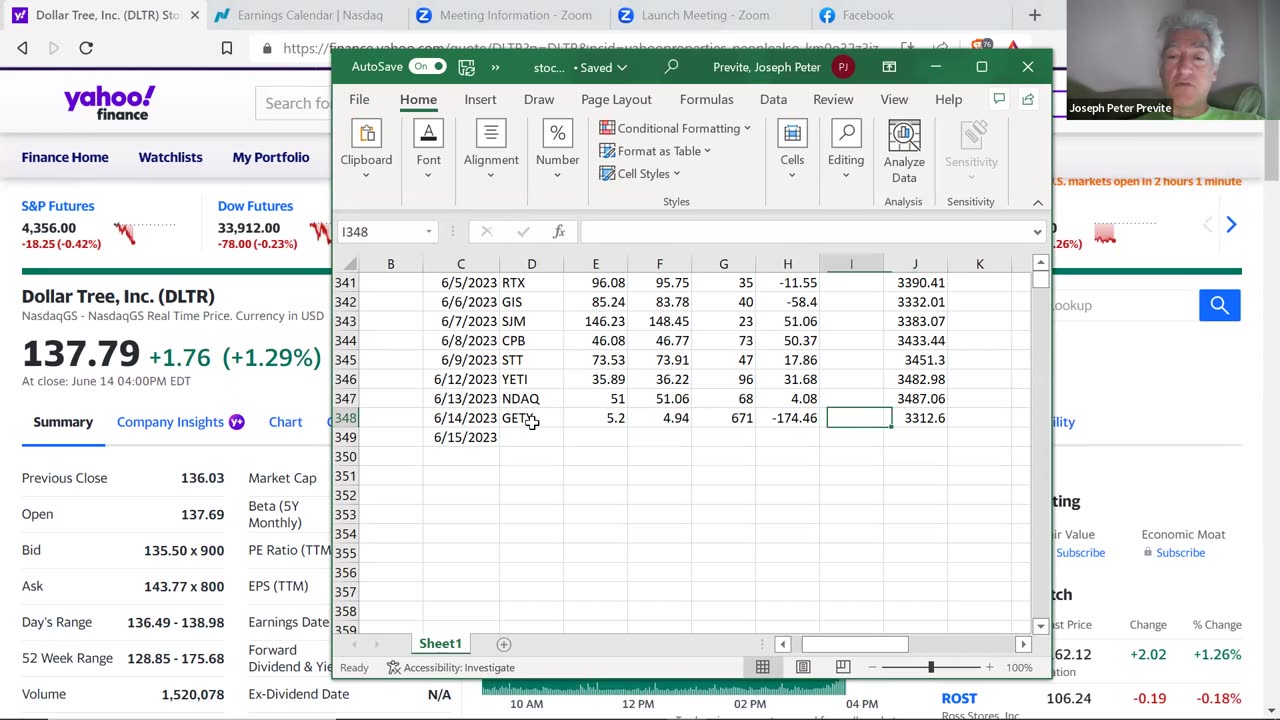Select the Sheet1 worksheet tab

440,644
